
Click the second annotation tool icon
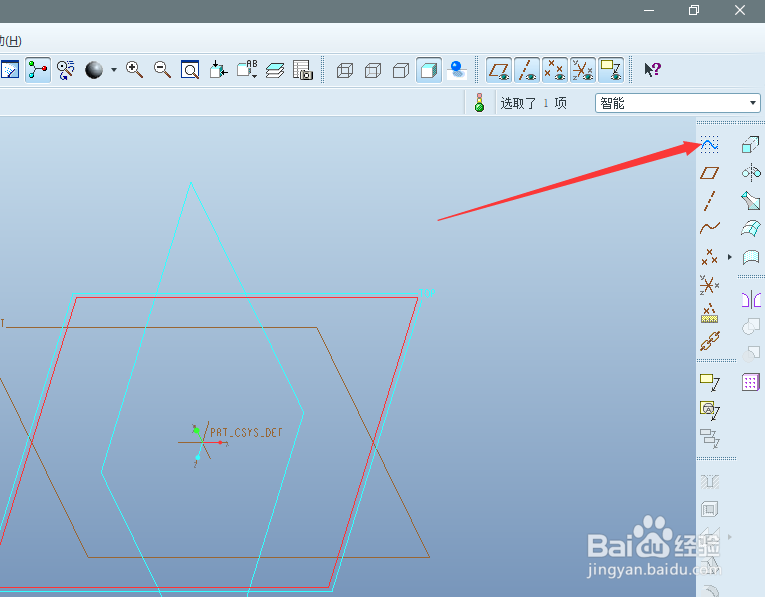coord(709,411)
